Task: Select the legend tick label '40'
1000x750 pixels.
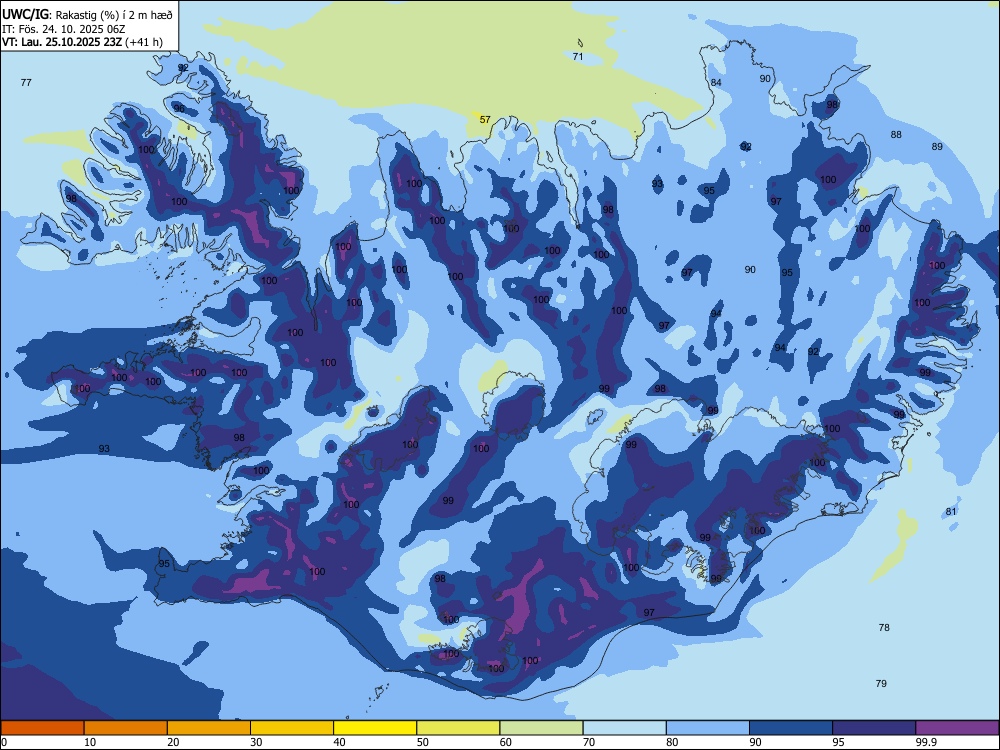Action: [339, 742]
